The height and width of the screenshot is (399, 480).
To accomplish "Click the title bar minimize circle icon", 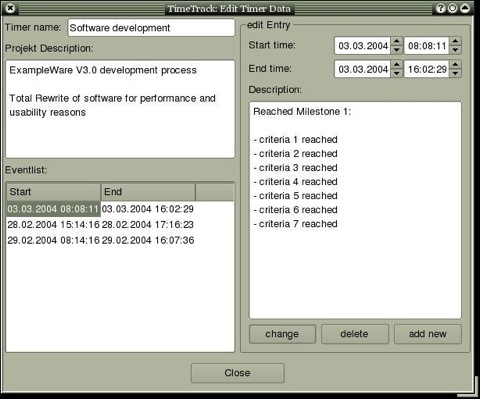I will point(453,8).
